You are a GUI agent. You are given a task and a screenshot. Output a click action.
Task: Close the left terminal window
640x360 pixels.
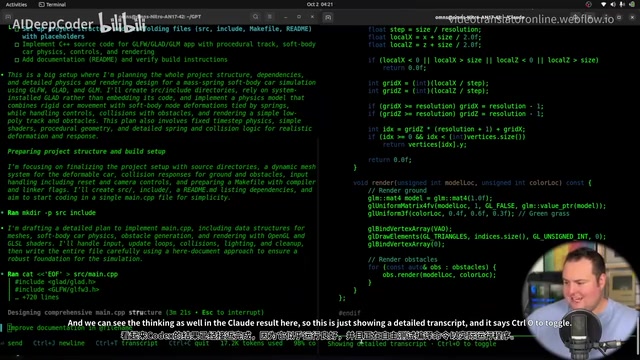pyautogui.click(x=312, y=17)
